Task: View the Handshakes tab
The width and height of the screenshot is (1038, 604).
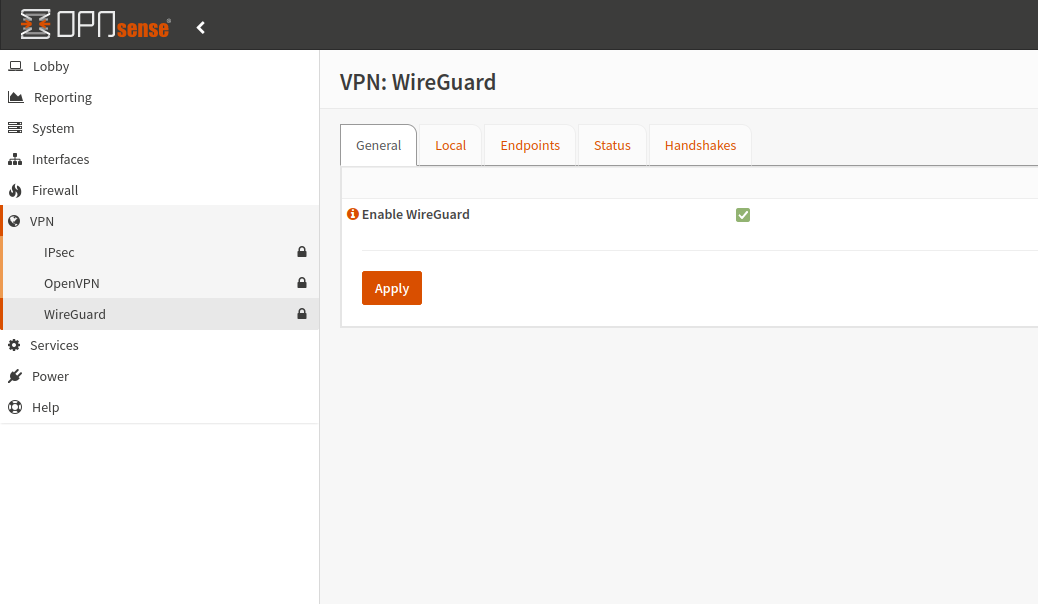Action: coord(700,145)
